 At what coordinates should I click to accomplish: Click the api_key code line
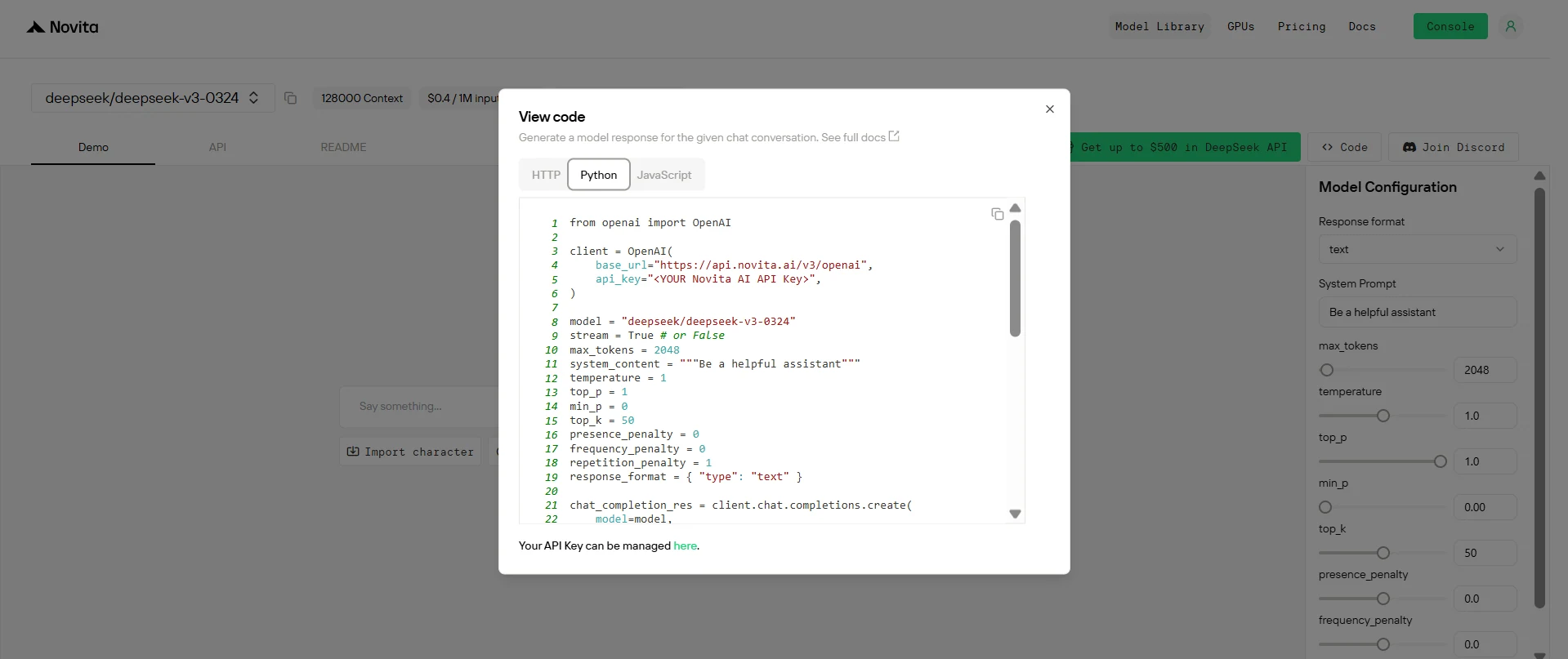[708, 279]
